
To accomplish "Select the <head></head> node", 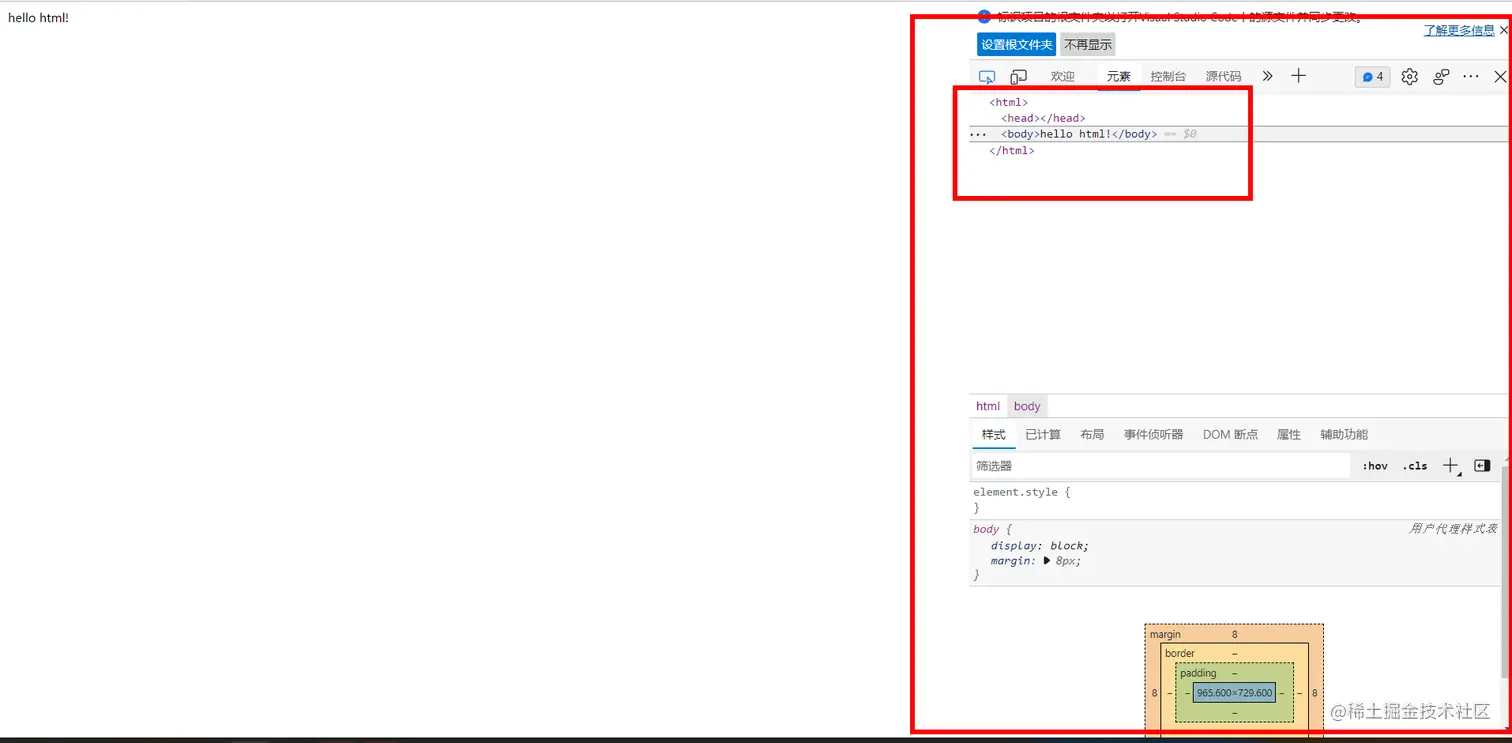I will coord(1043,118).
